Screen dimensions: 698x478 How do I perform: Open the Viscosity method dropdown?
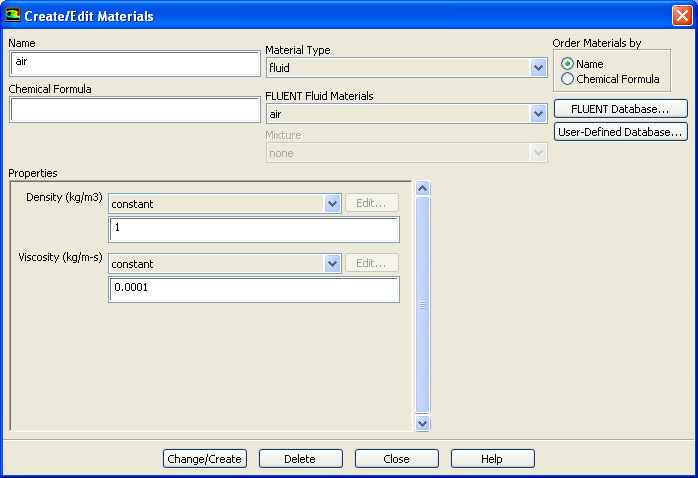(x=225, y=263)
